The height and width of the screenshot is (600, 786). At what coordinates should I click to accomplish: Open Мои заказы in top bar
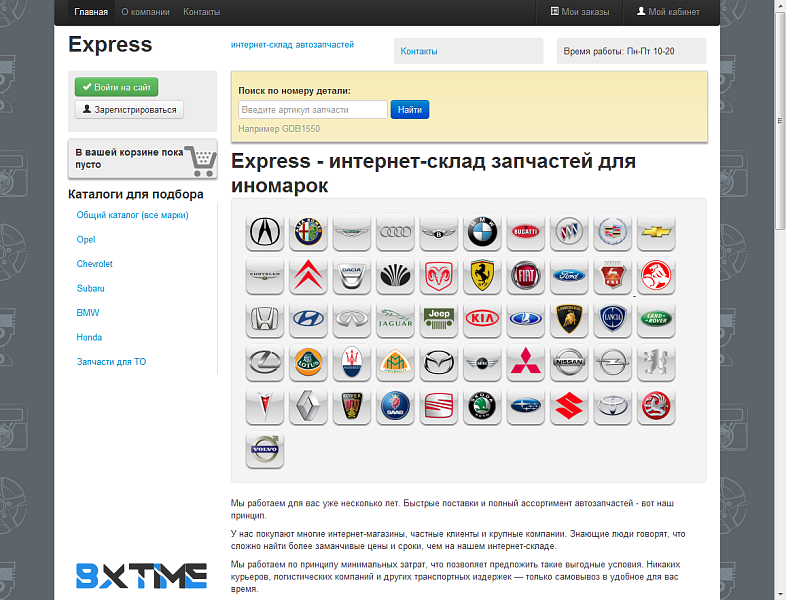pyautogui.click(x=580, y=12)
